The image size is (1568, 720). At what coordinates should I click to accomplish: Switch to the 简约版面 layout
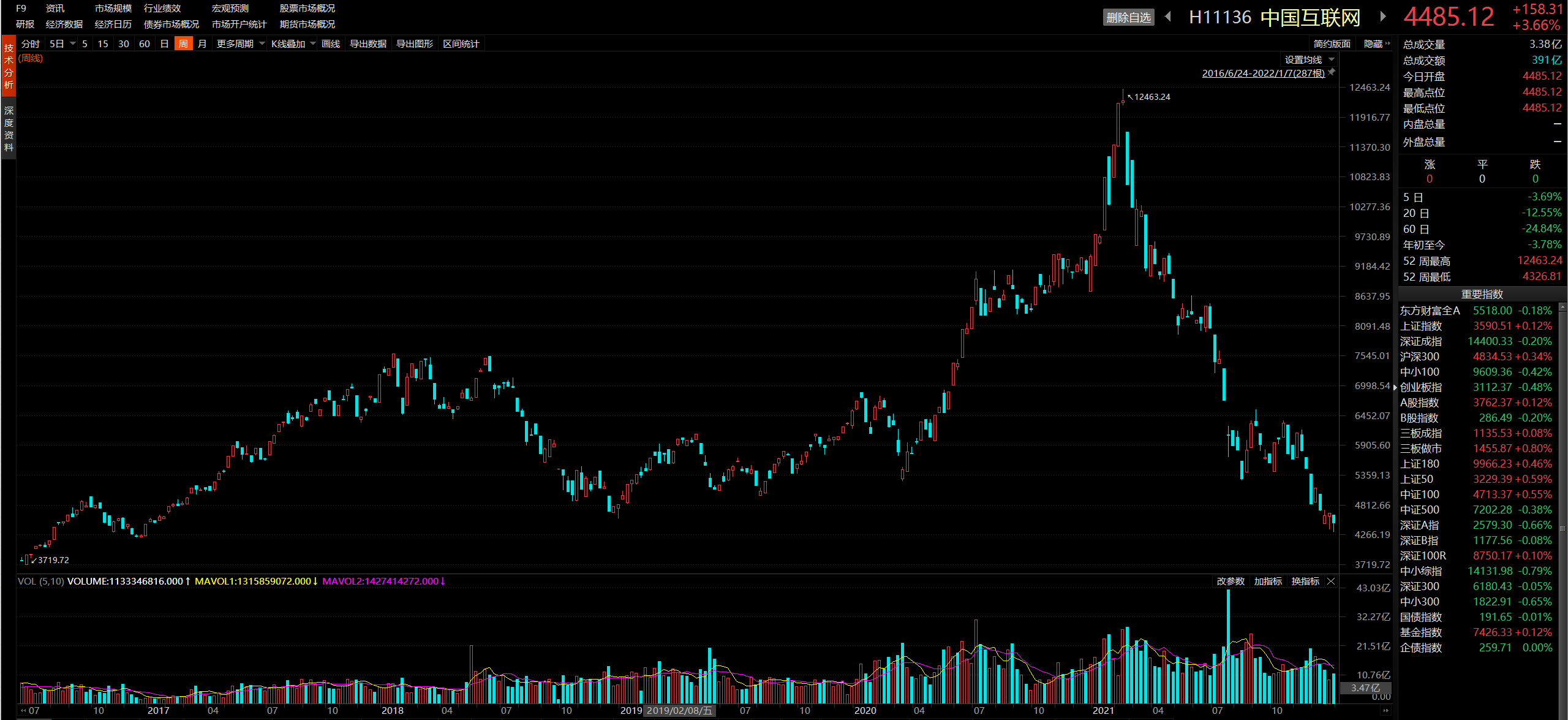coord(1332,44)
